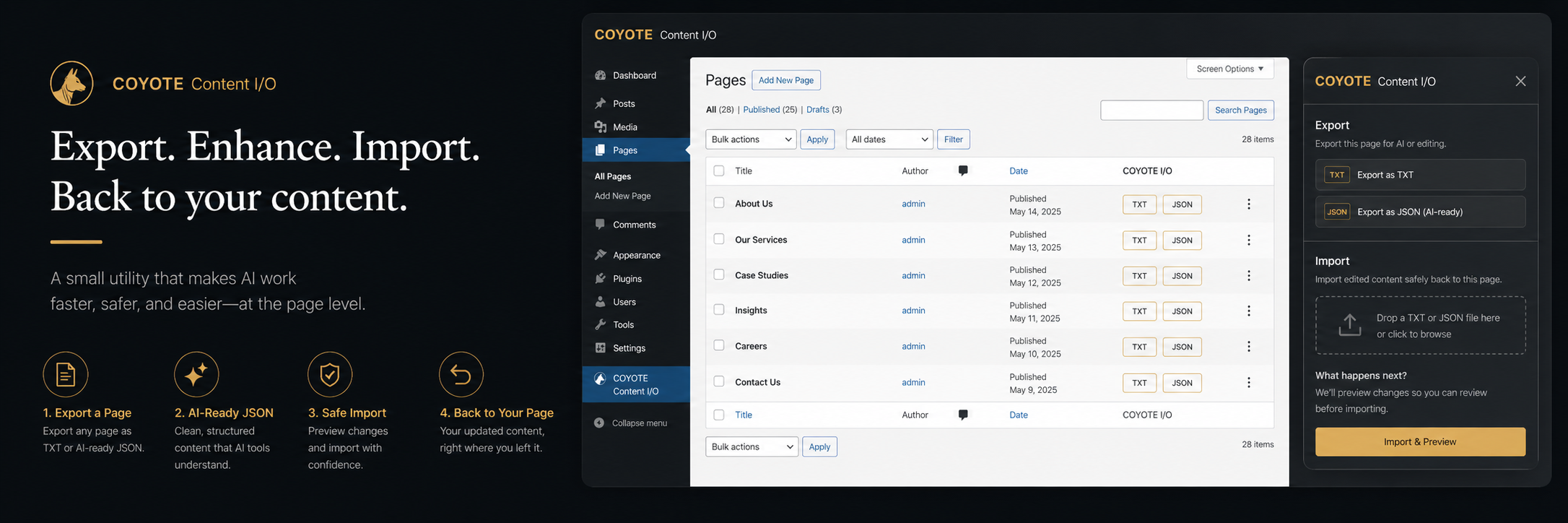
Task: Check the About Us row checkbox
Action: tap(718, 203)
